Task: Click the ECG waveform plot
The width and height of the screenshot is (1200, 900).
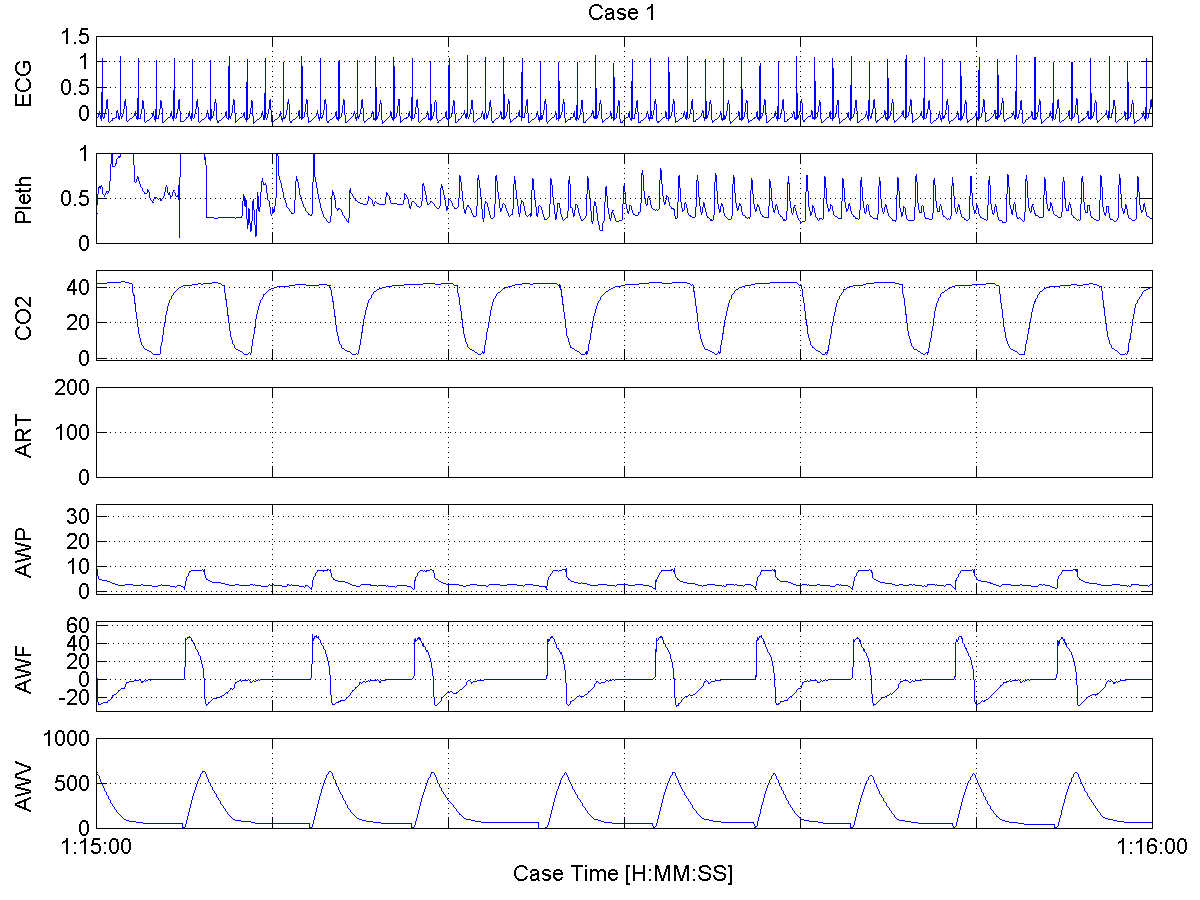Action: (x=624, y=81)
